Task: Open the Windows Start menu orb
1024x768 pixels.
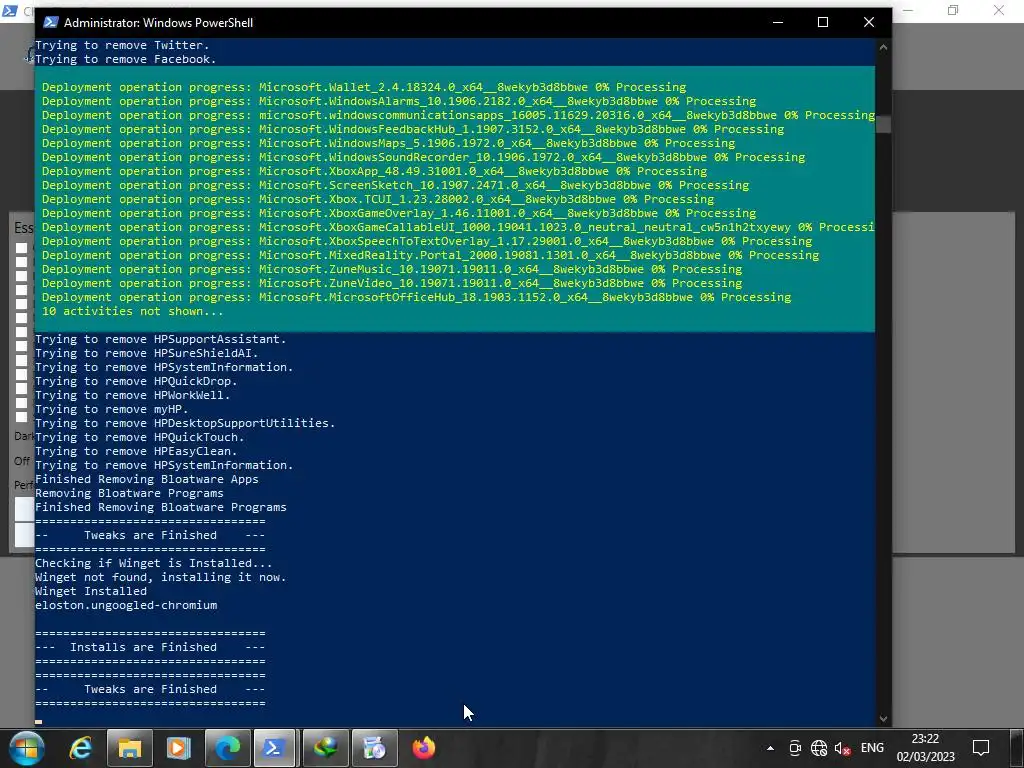Action: point(27,748)
